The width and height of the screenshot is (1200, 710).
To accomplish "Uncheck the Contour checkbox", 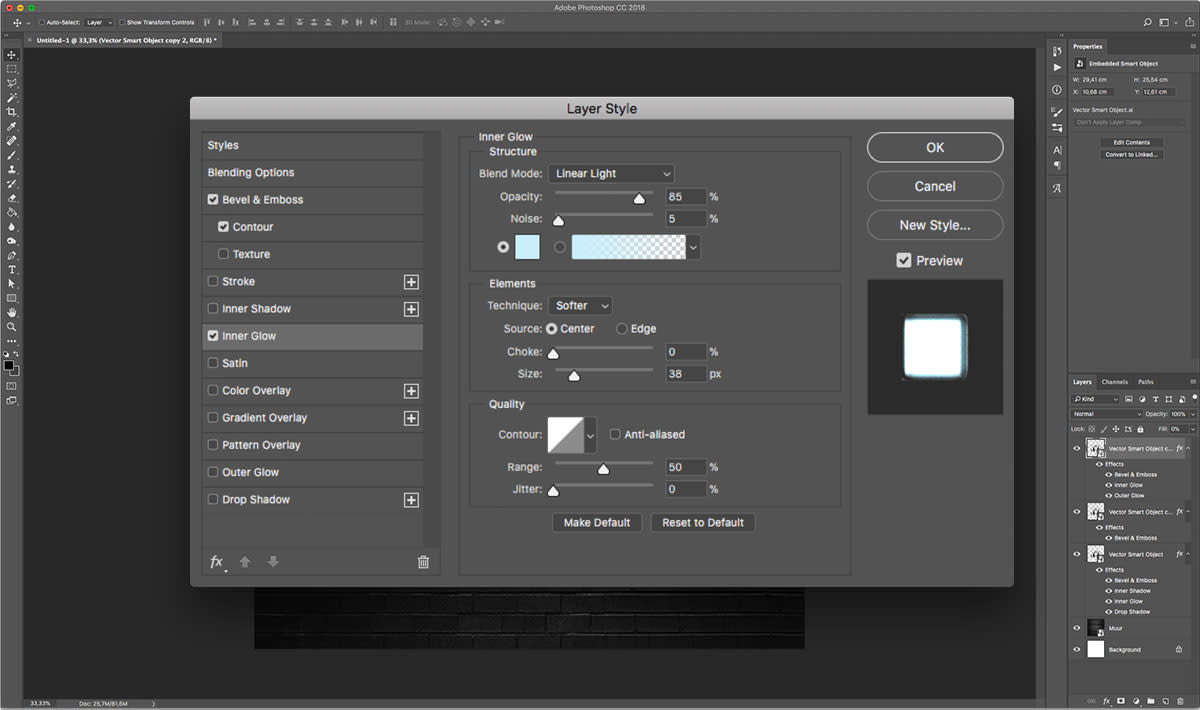I will (x=224, y=227).
